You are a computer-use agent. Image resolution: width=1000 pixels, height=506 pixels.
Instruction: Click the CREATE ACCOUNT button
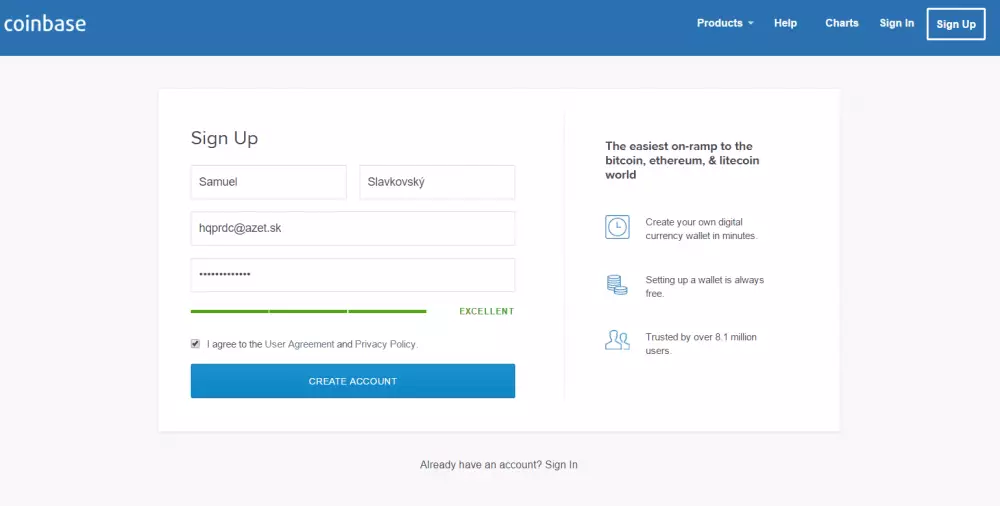(x=353, y=381)
